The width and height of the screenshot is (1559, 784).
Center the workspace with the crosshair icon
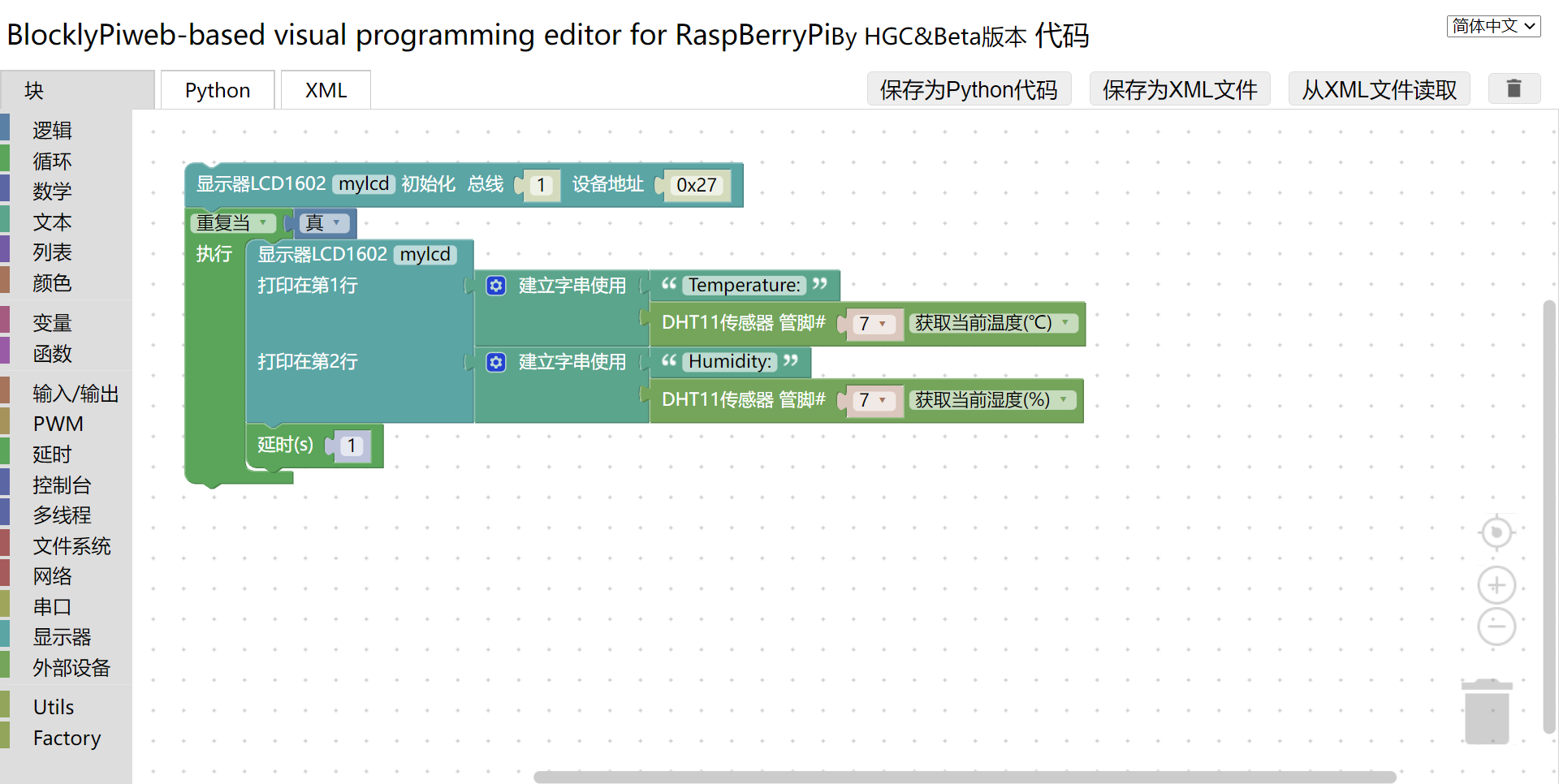point(1496,533)
